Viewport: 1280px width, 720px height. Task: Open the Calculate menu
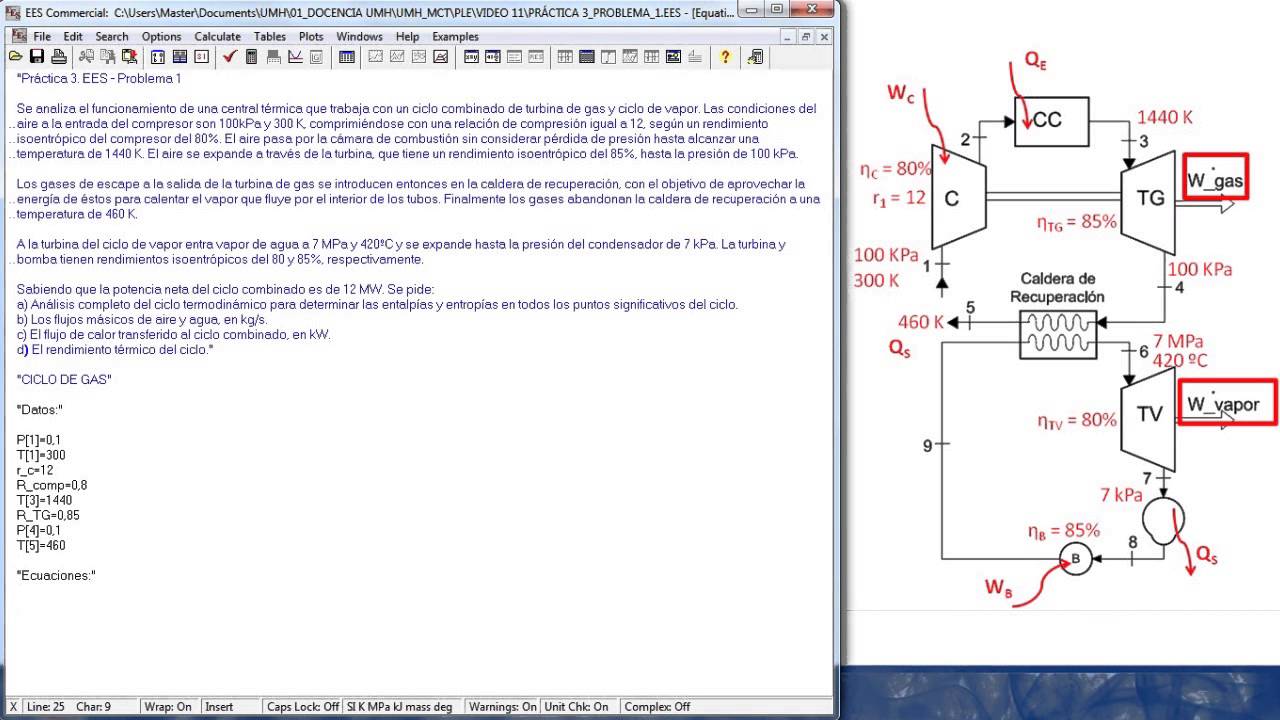tap(217, 36)
